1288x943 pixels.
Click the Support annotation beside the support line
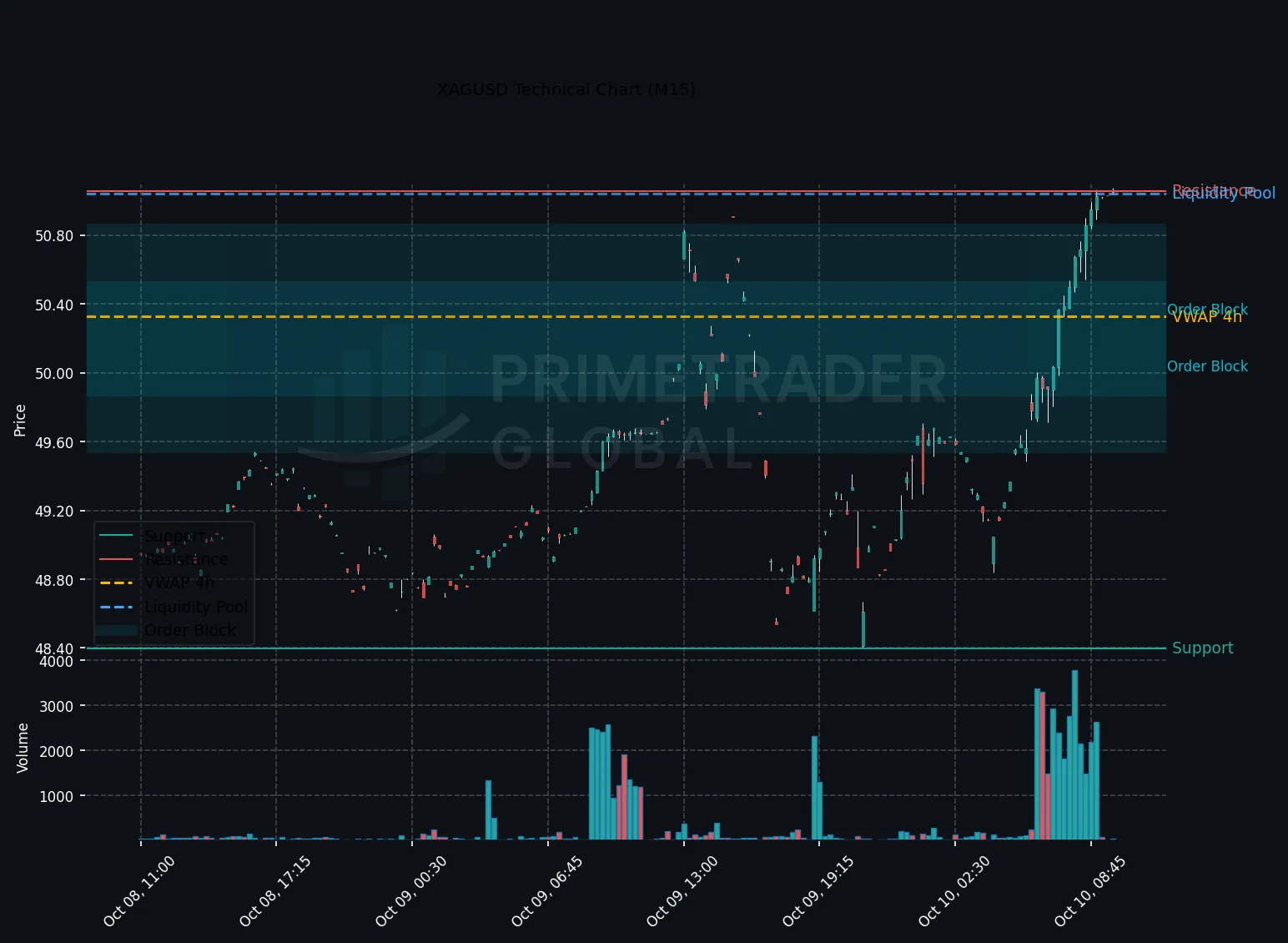pyautogui.click(x=1202, y=648)
